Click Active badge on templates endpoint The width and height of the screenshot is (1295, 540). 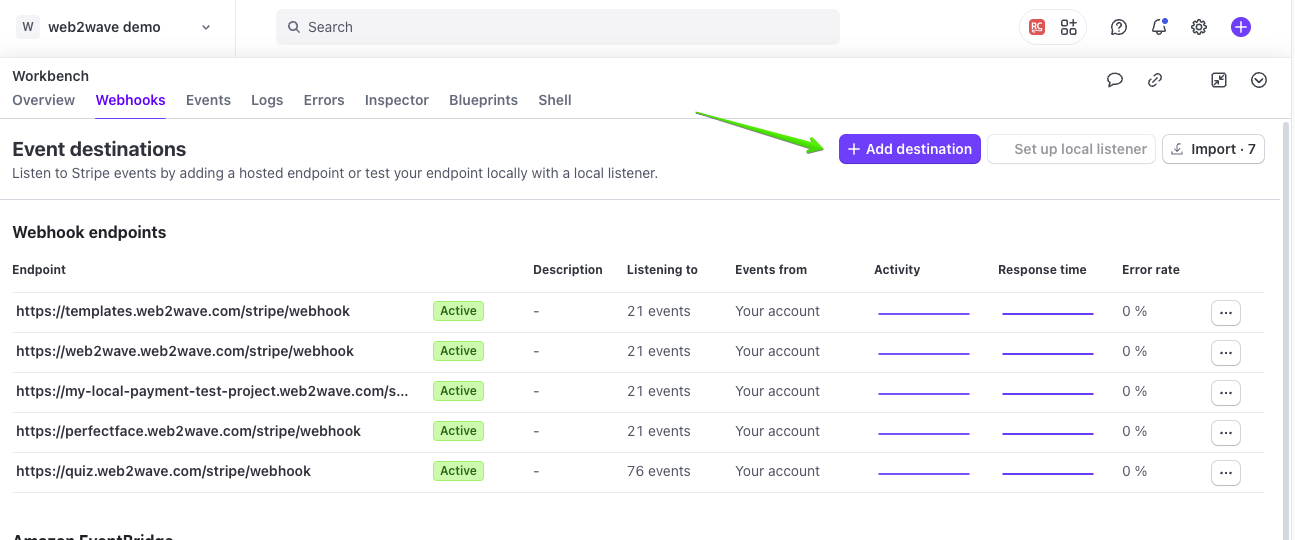click(458, 311)
